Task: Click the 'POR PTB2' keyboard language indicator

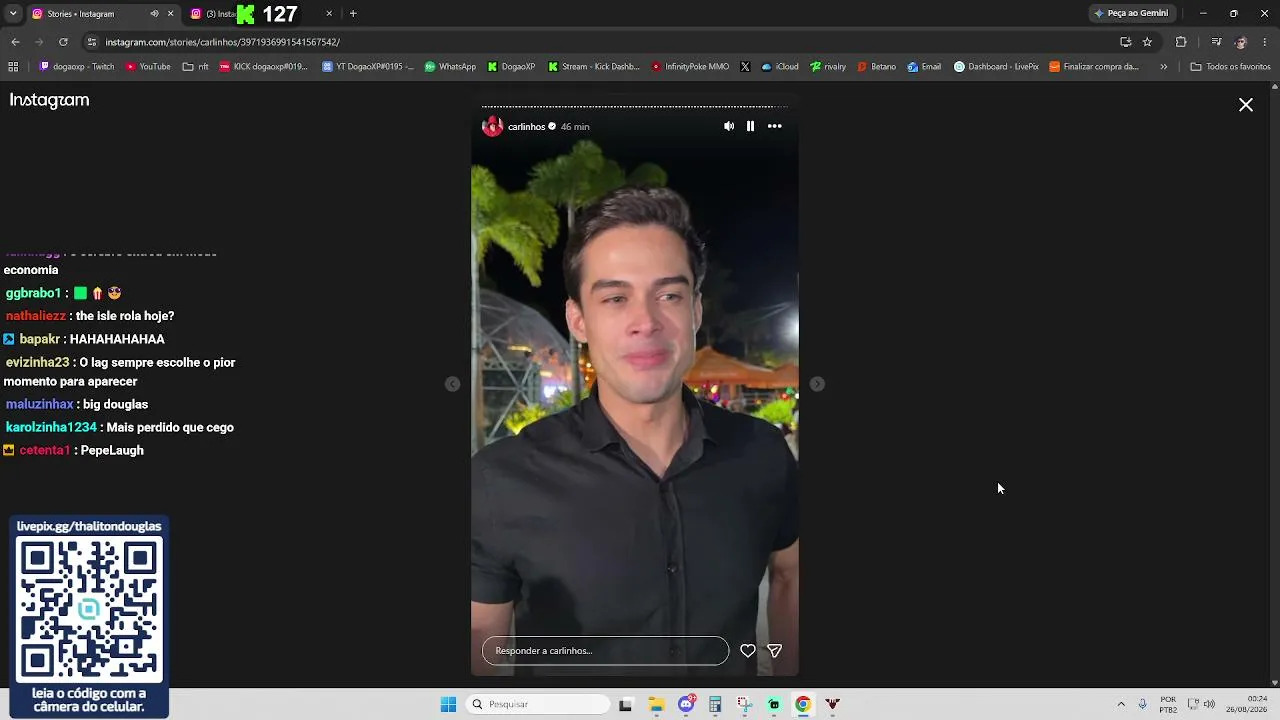Action: pos(1168,704)
